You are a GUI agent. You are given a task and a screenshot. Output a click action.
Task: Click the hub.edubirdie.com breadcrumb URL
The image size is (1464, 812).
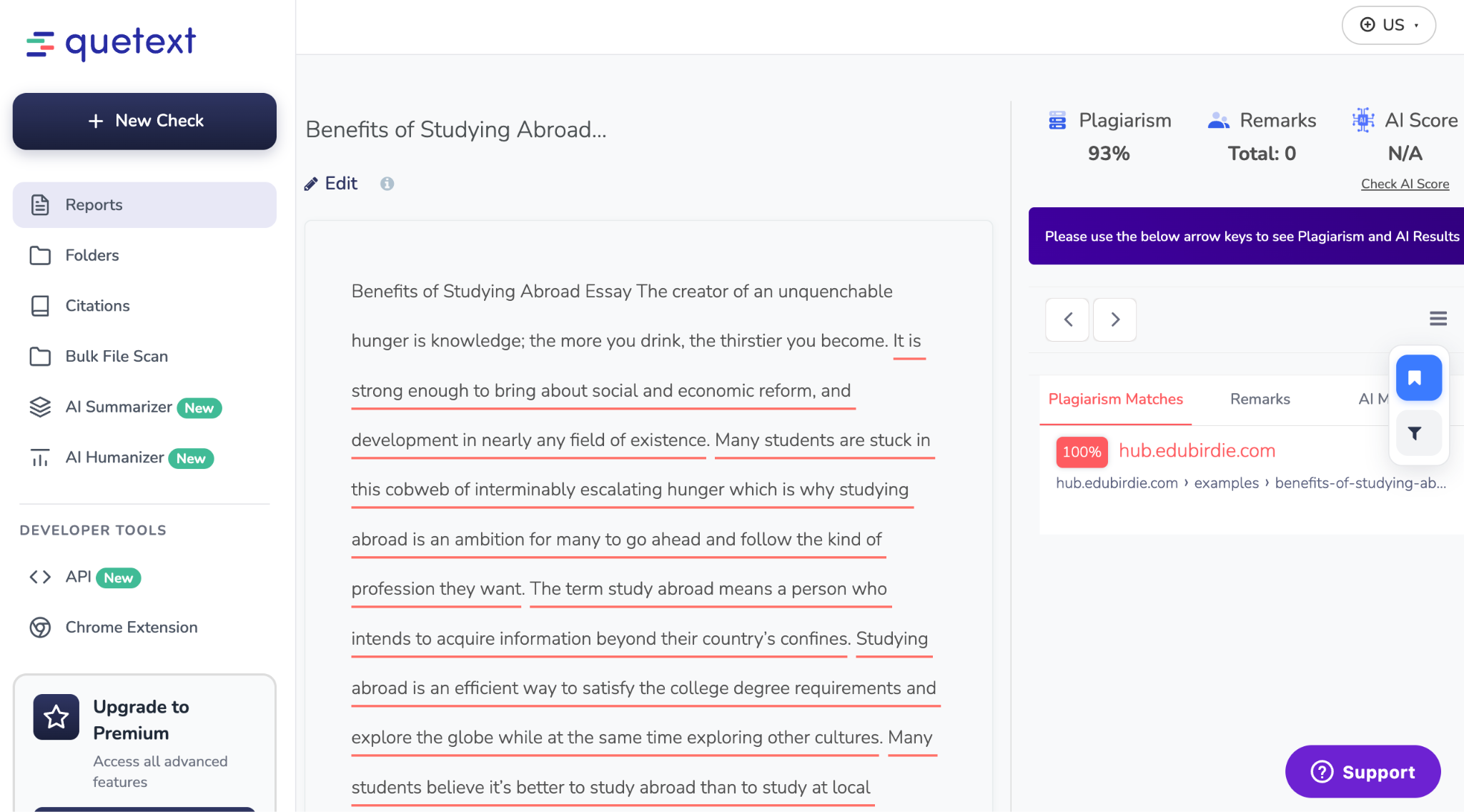coord(1251,483)
